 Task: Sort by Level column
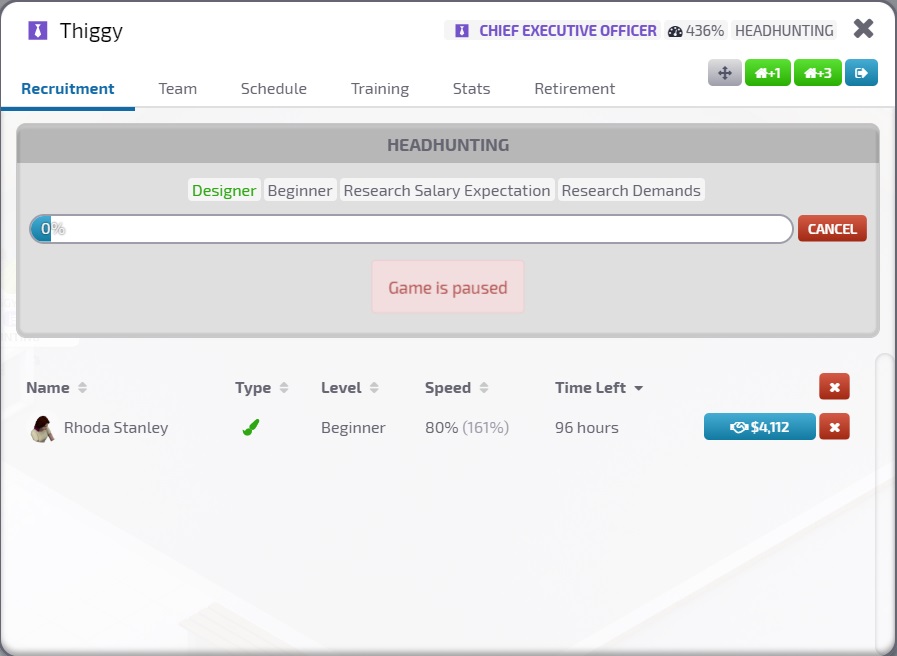coord(350,388)
